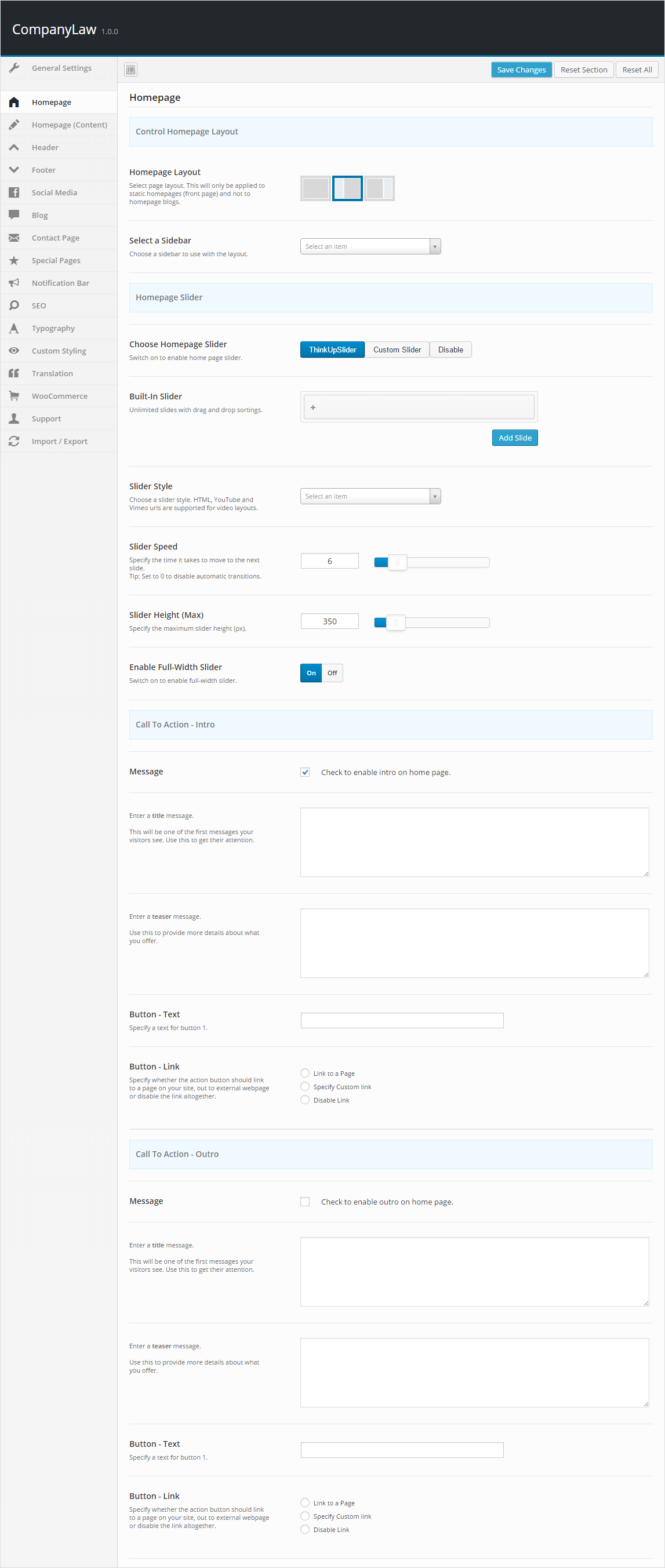Click the refresh arrows icon for Import / Export
This screenshot has width=665, height=1568.
(14, 441)
